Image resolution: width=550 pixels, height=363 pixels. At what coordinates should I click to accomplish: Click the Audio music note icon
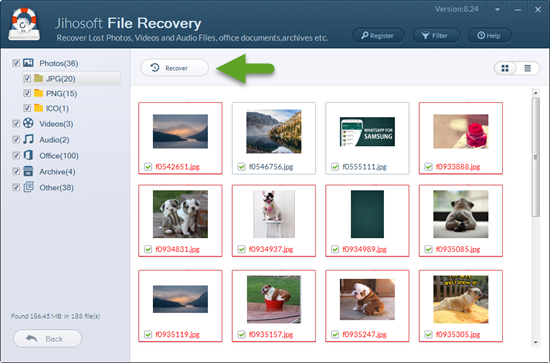pyautogui.click(x=28, y=139)
